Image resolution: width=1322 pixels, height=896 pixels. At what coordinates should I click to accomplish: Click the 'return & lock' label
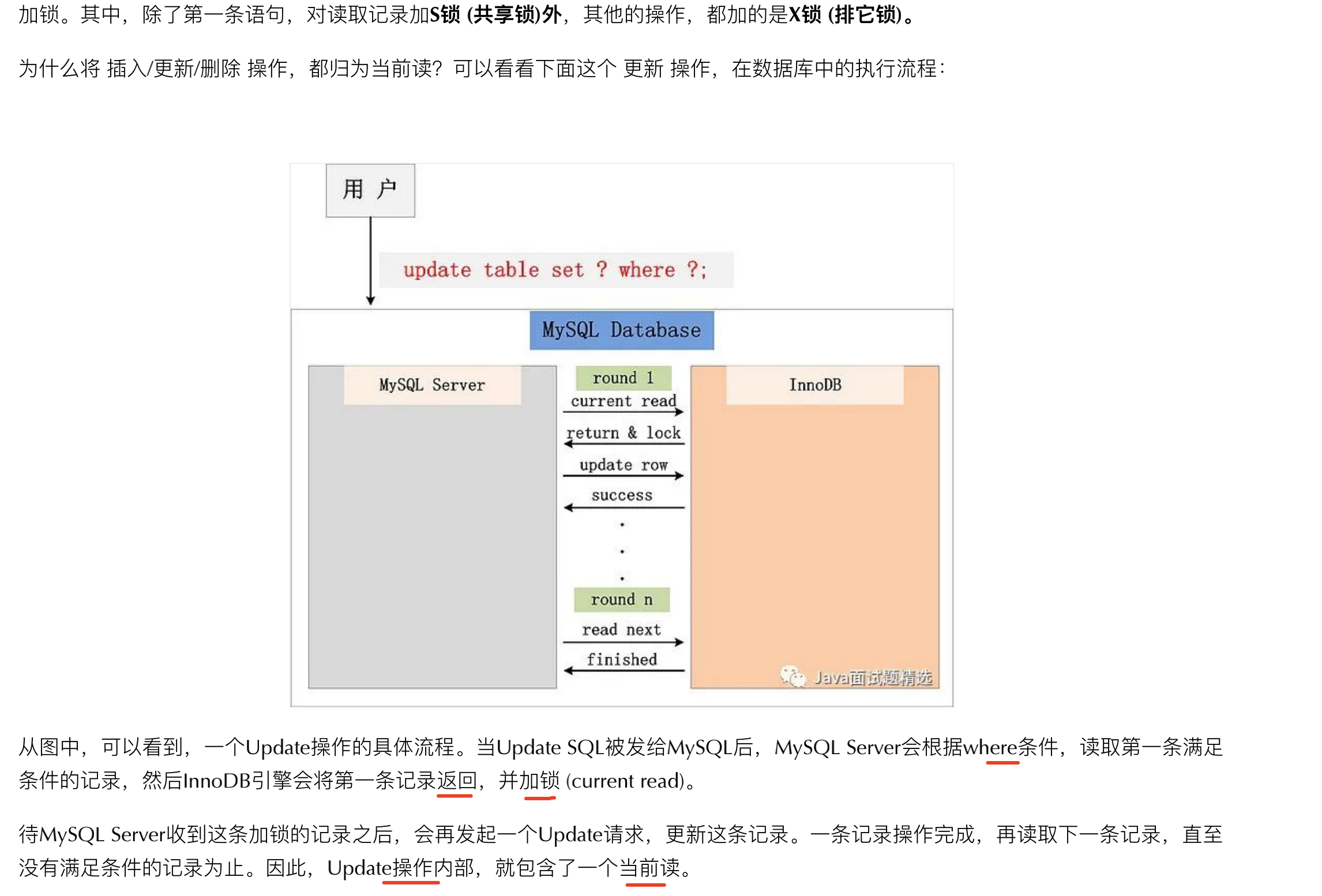(624, 433)
